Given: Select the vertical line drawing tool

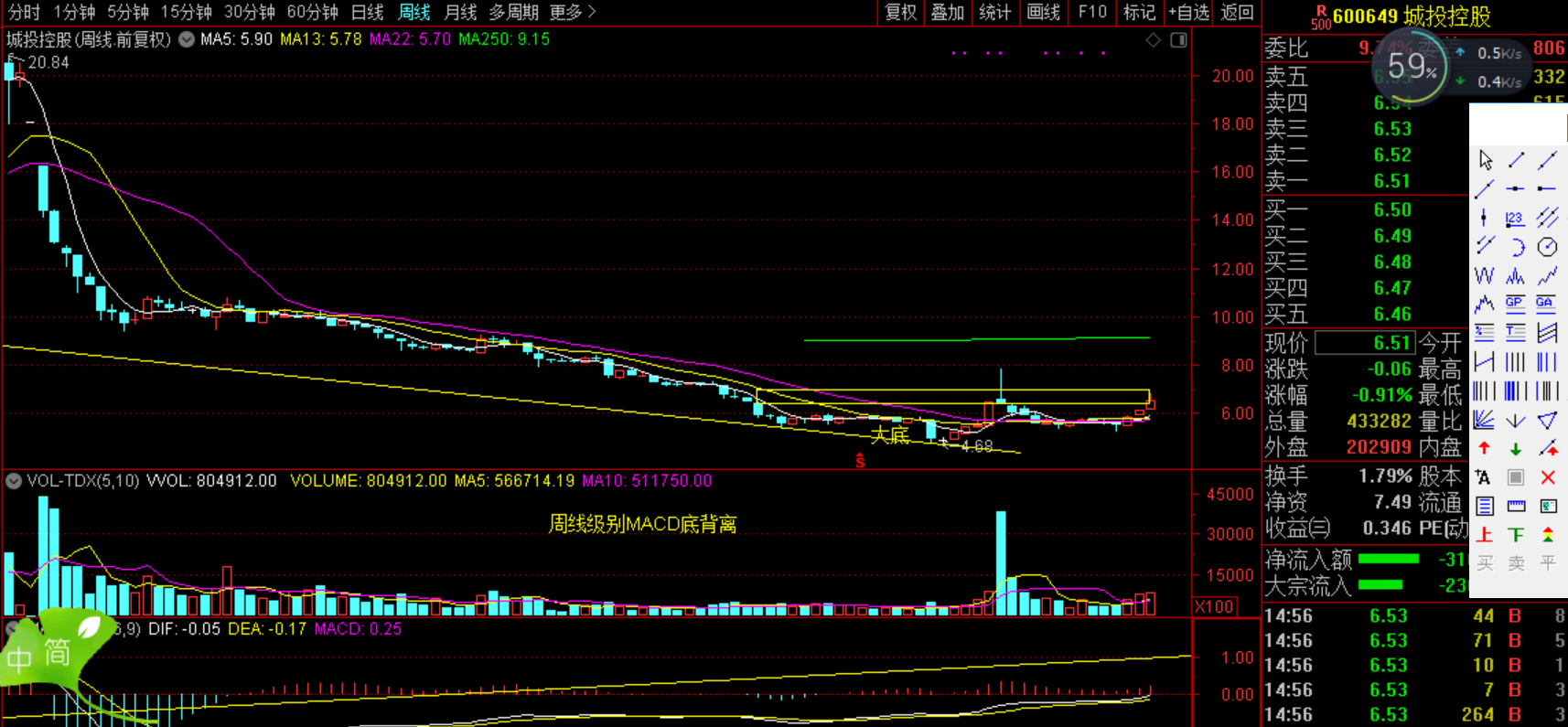Looking at the screenshot, I should coord(1485,218).
